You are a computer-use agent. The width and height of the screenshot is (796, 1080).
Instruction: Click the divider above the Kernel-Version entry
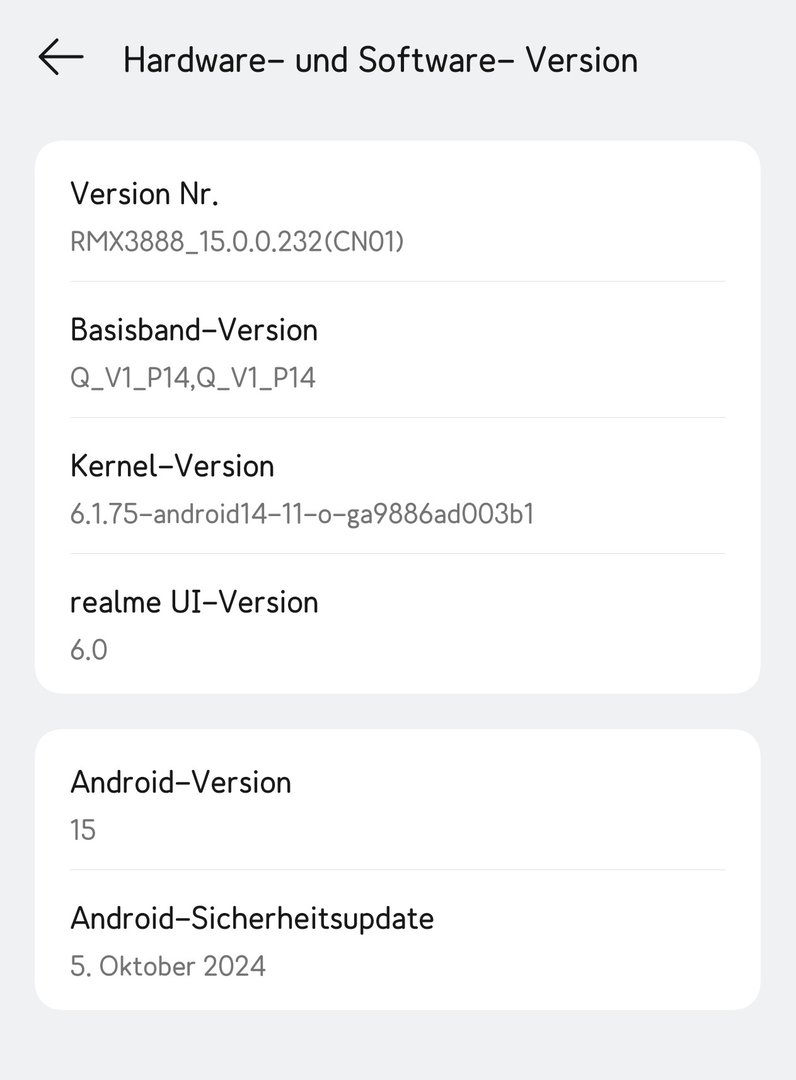397,417
